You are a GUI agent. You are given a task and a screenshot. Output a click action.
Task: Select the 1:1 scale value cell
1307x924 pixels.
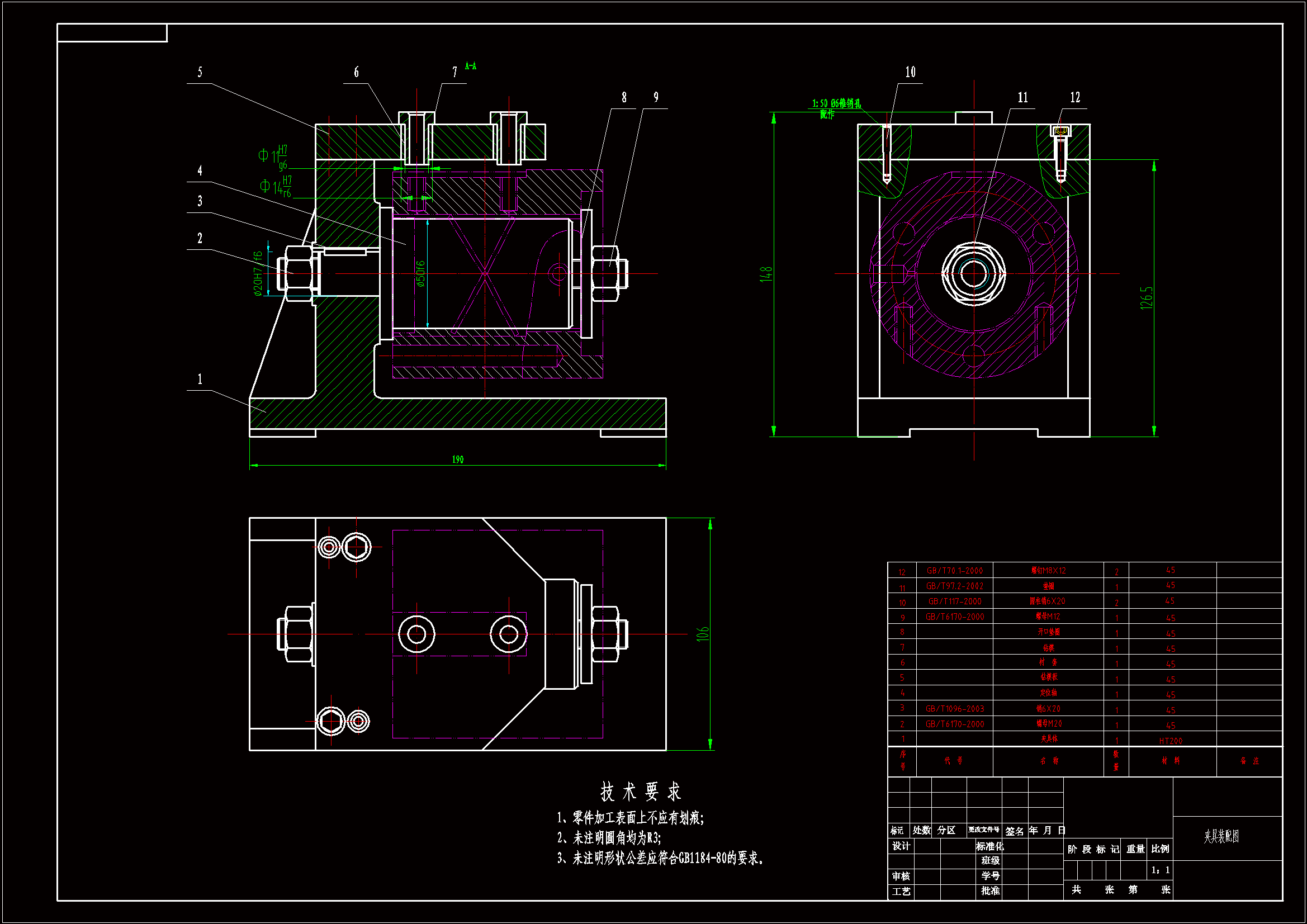(1160, 870)
